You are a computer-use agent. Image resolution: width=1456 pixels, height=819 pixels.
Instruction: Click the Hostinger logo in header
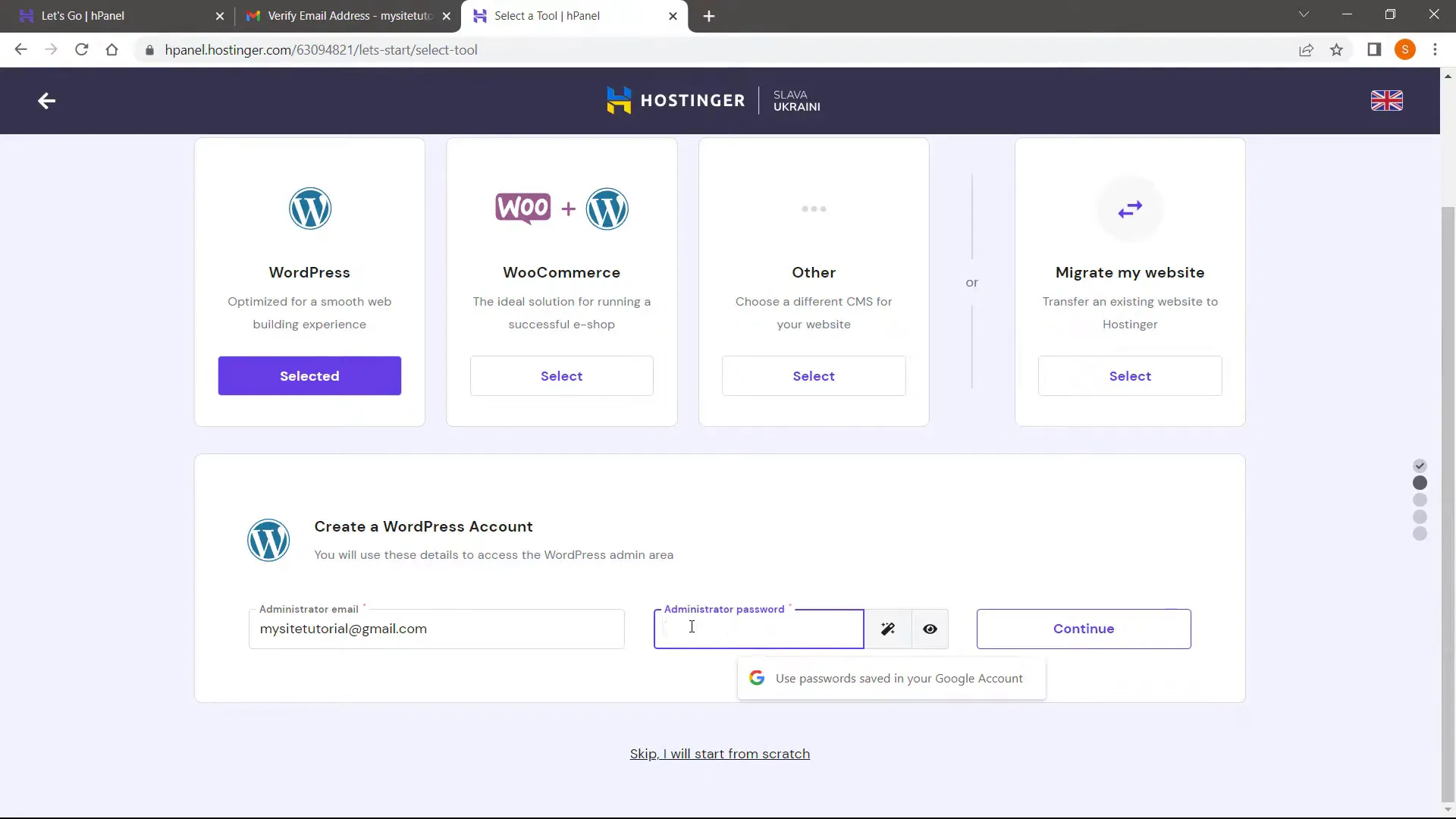tap(676, 100)
